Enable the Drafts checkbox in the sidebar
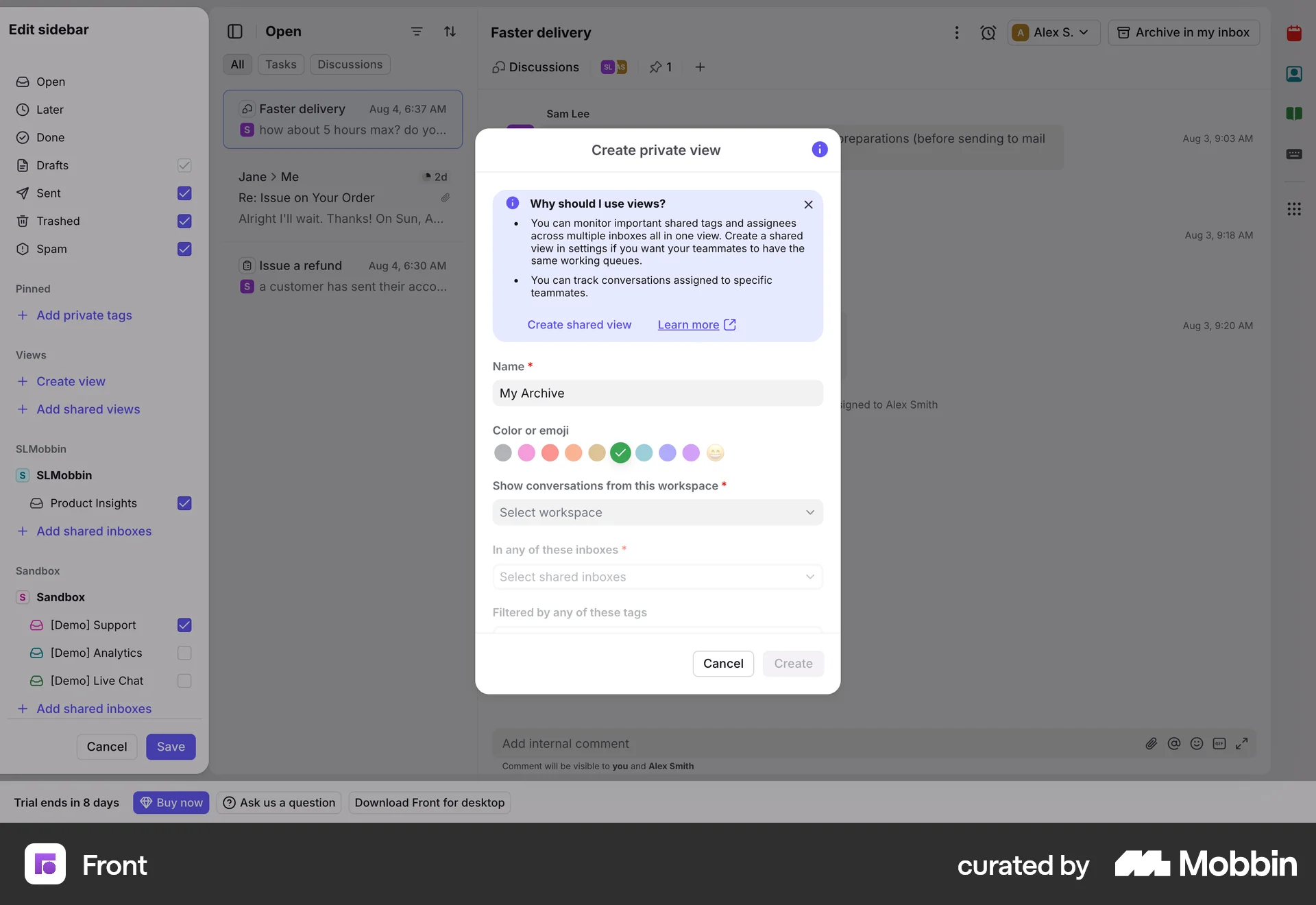This screenshot has width=1316, height=905. point(184,165)
